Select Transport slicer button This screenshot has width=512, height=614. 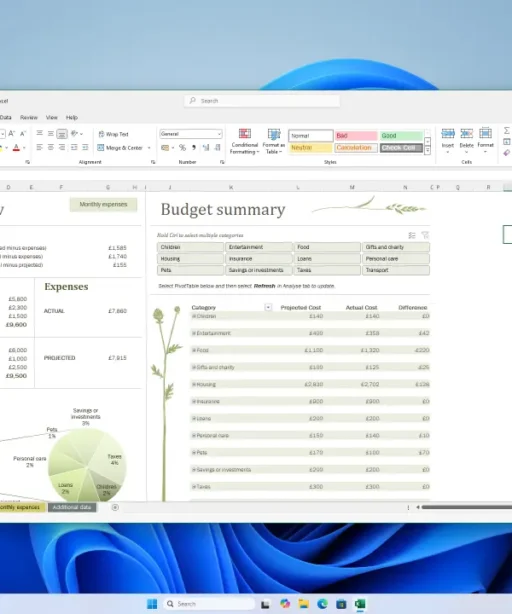[396, 270]
